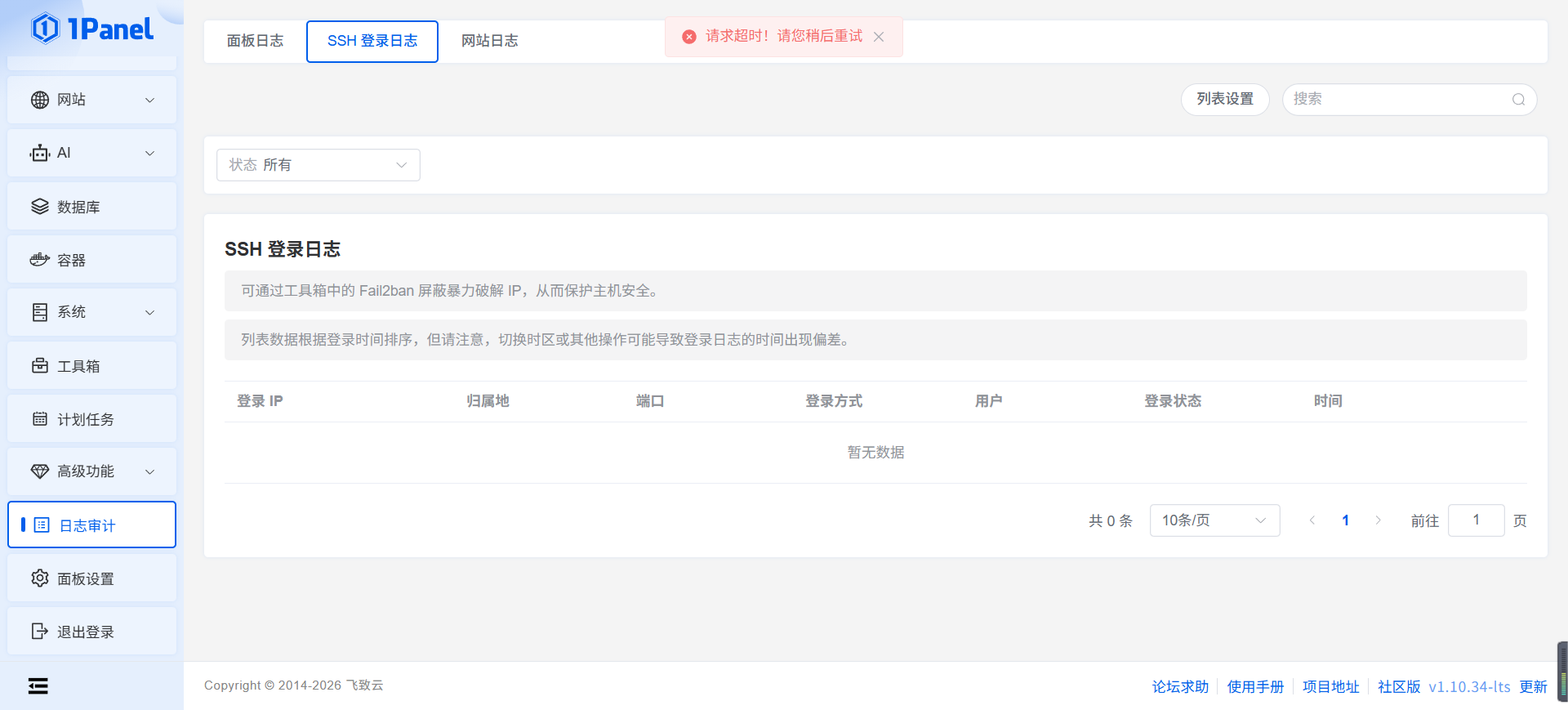Open the 使用手册 link in footer
This screenshot has width=1568, height=710.
click(x=1255, y=687)
